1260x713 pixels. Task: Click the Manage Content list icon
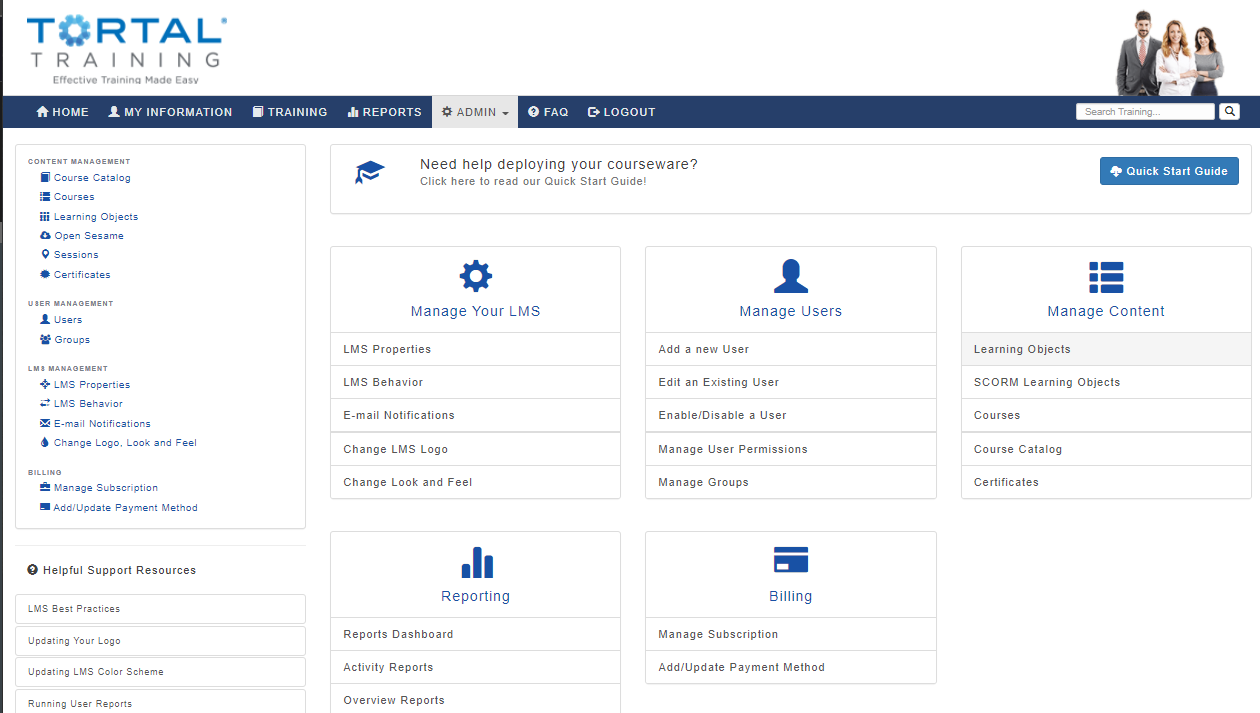1106,277
